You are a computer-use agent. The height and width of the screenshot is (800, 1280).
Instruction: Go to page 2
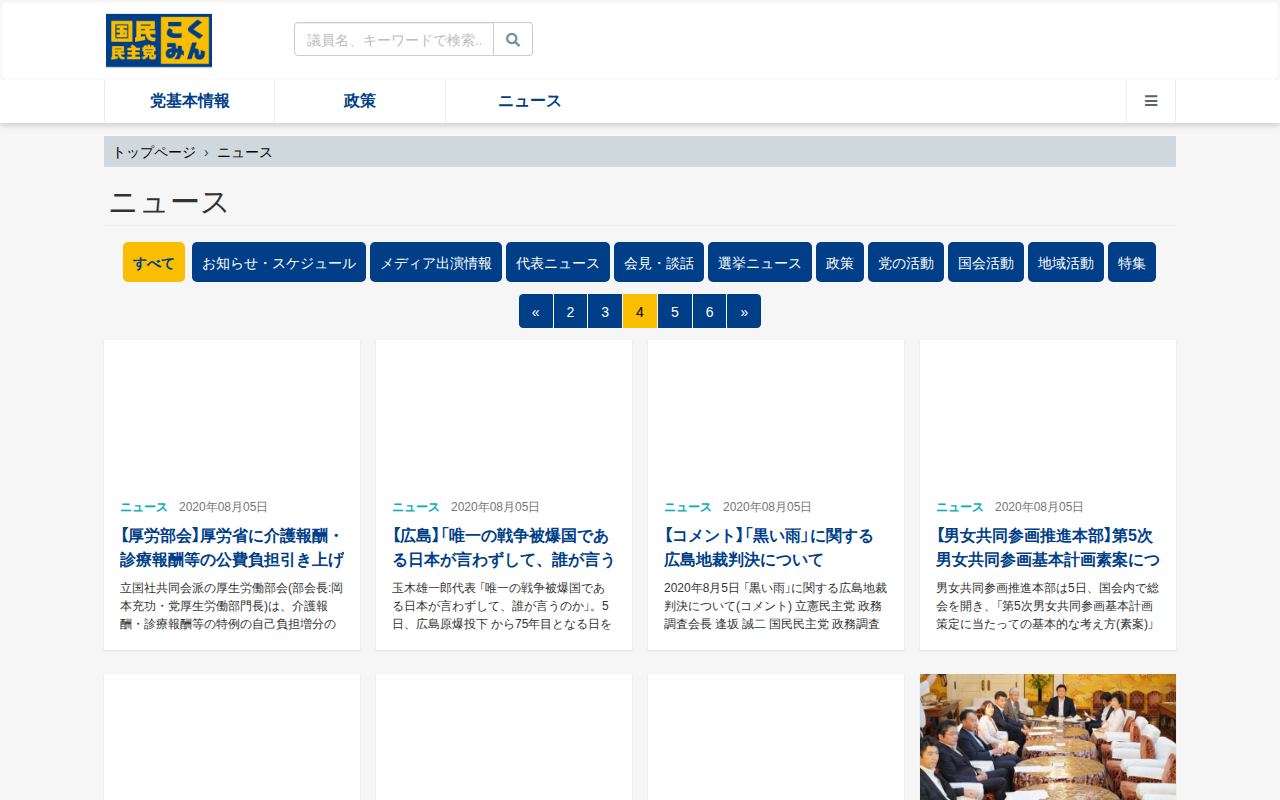570,311
